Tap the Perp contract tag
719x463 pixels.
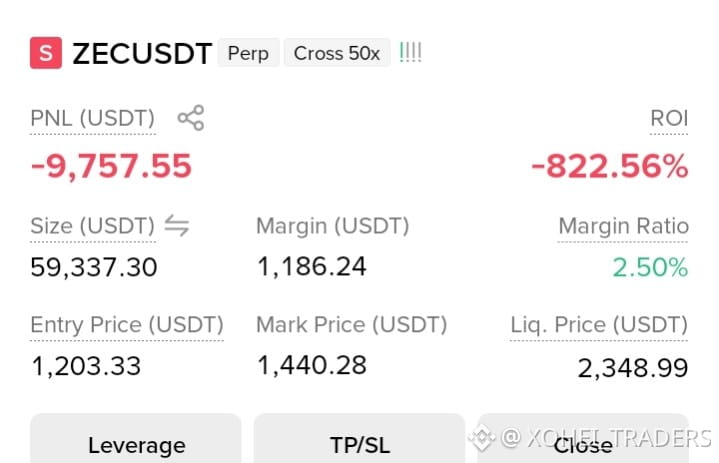tap(248, 53)
